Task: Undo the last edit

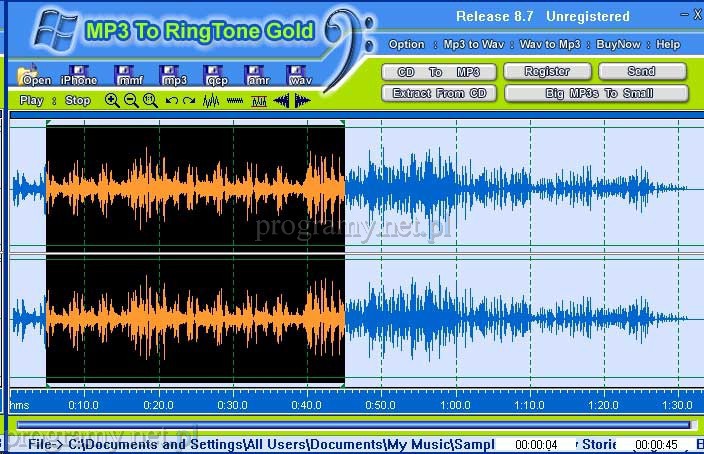Action: click(171, 100)
